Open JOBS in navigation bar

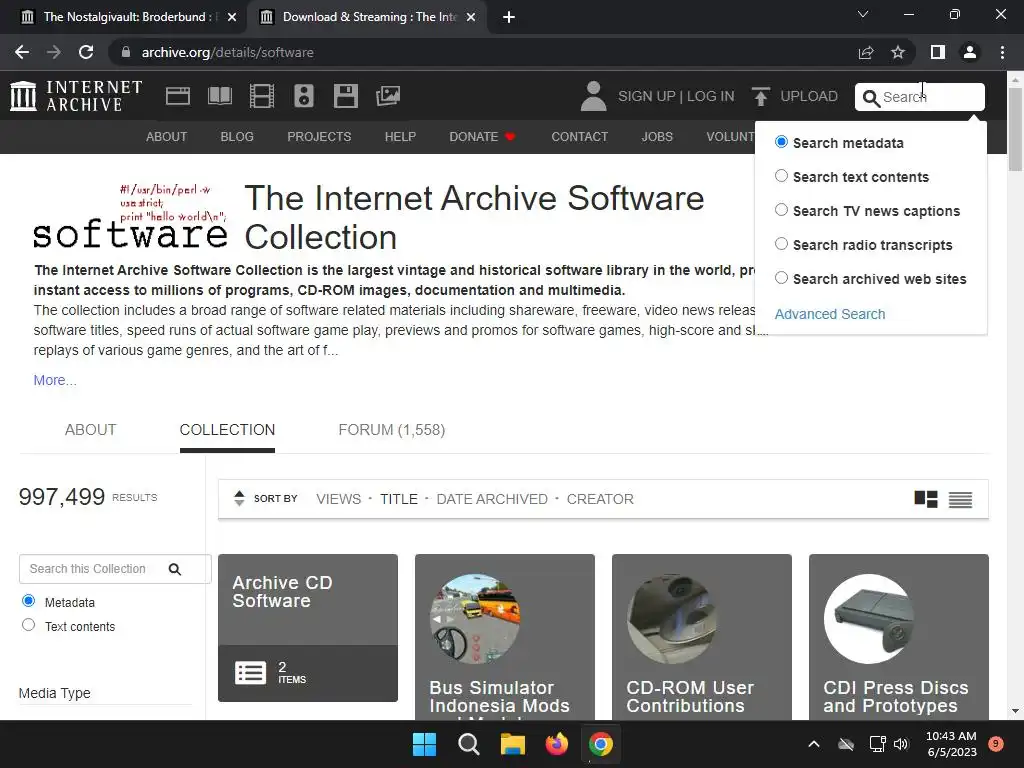pos(657,136)
